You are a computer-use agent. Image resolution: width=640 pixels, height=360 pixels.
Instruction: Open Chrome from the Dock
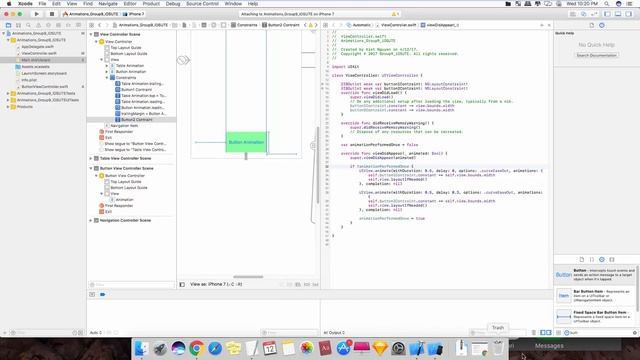pyautogui.click(x=196, y=348)
